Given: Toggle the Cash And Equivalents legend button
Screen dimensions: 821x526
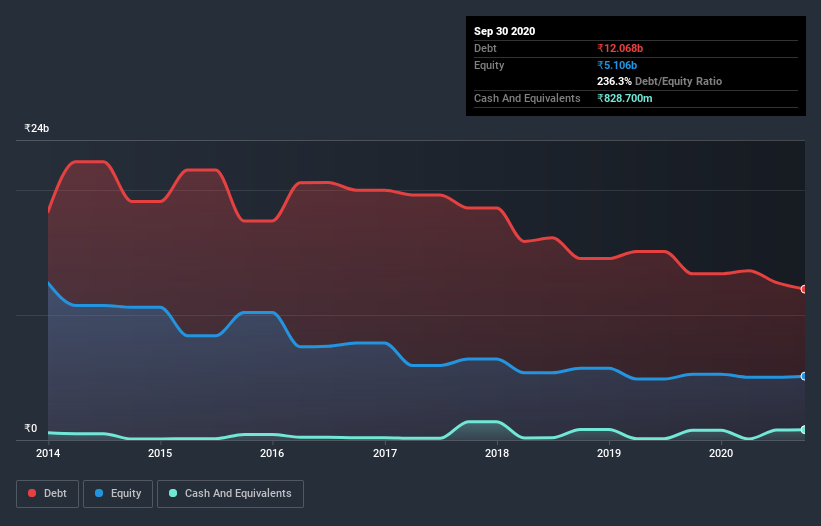Looking at the screenshot, I should click(x=230, y=494).
